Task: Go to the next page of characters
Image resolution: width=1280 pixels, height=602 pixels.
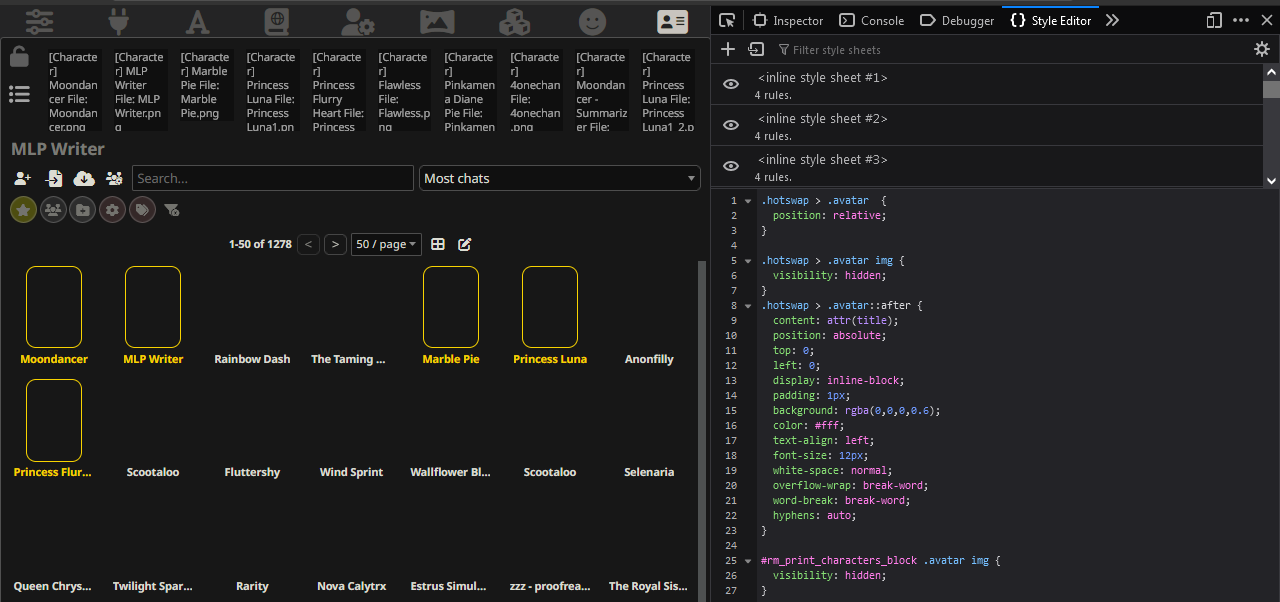Action: pyautogui.click(x=336, y=244)
